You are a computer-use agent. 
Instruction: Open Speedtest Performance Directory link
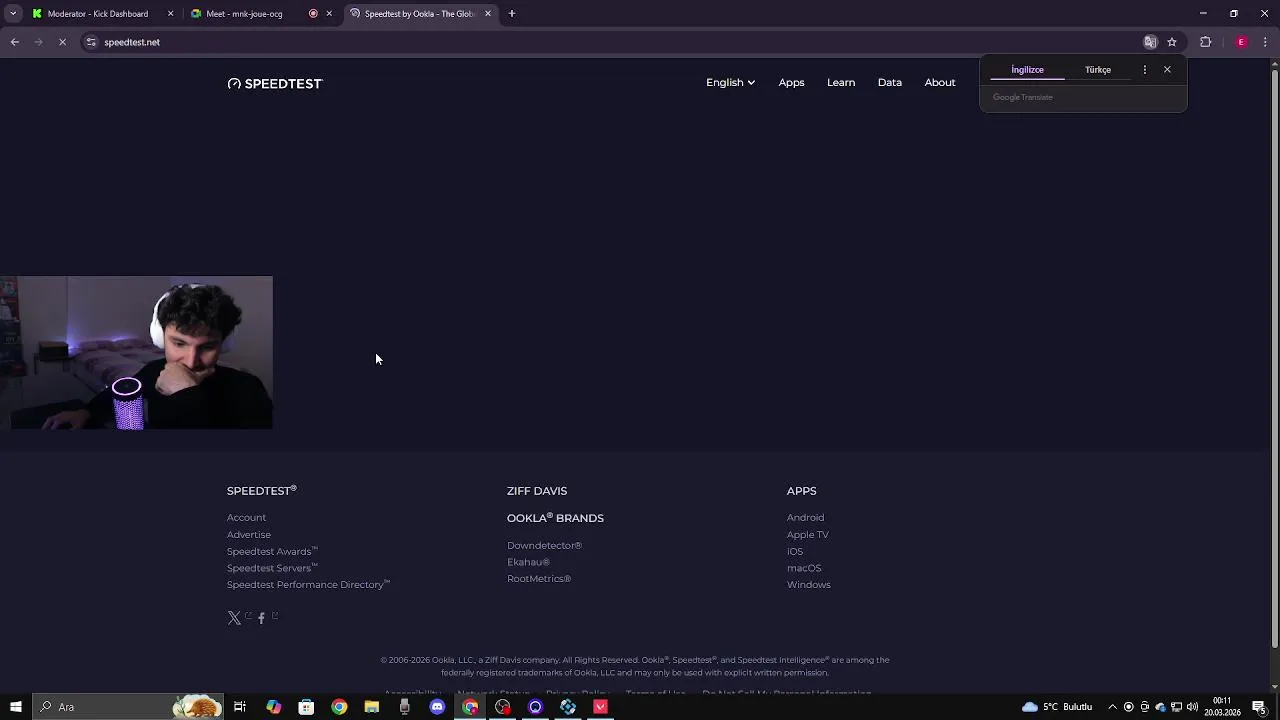click(308, 584)
